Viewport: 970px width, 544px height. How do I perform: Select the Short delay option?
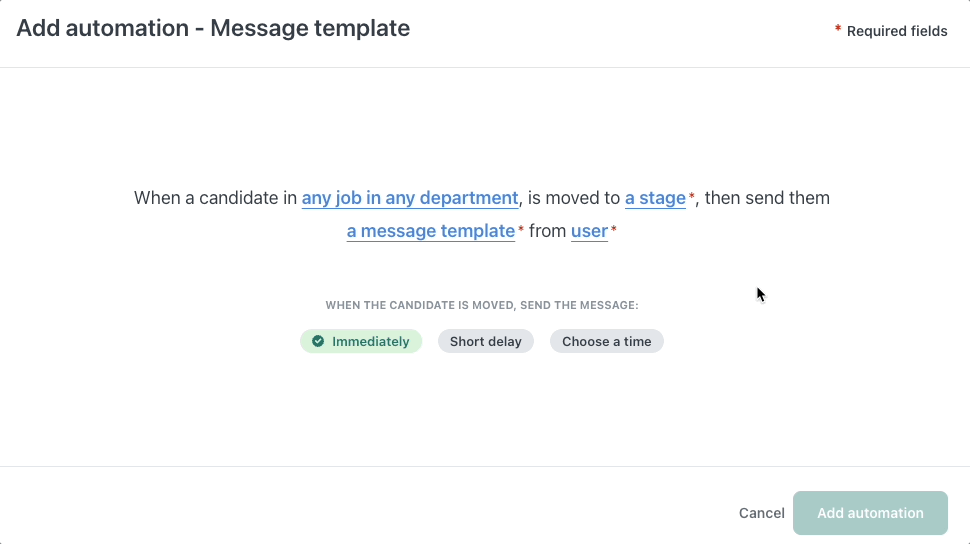[x=486, y=341]
